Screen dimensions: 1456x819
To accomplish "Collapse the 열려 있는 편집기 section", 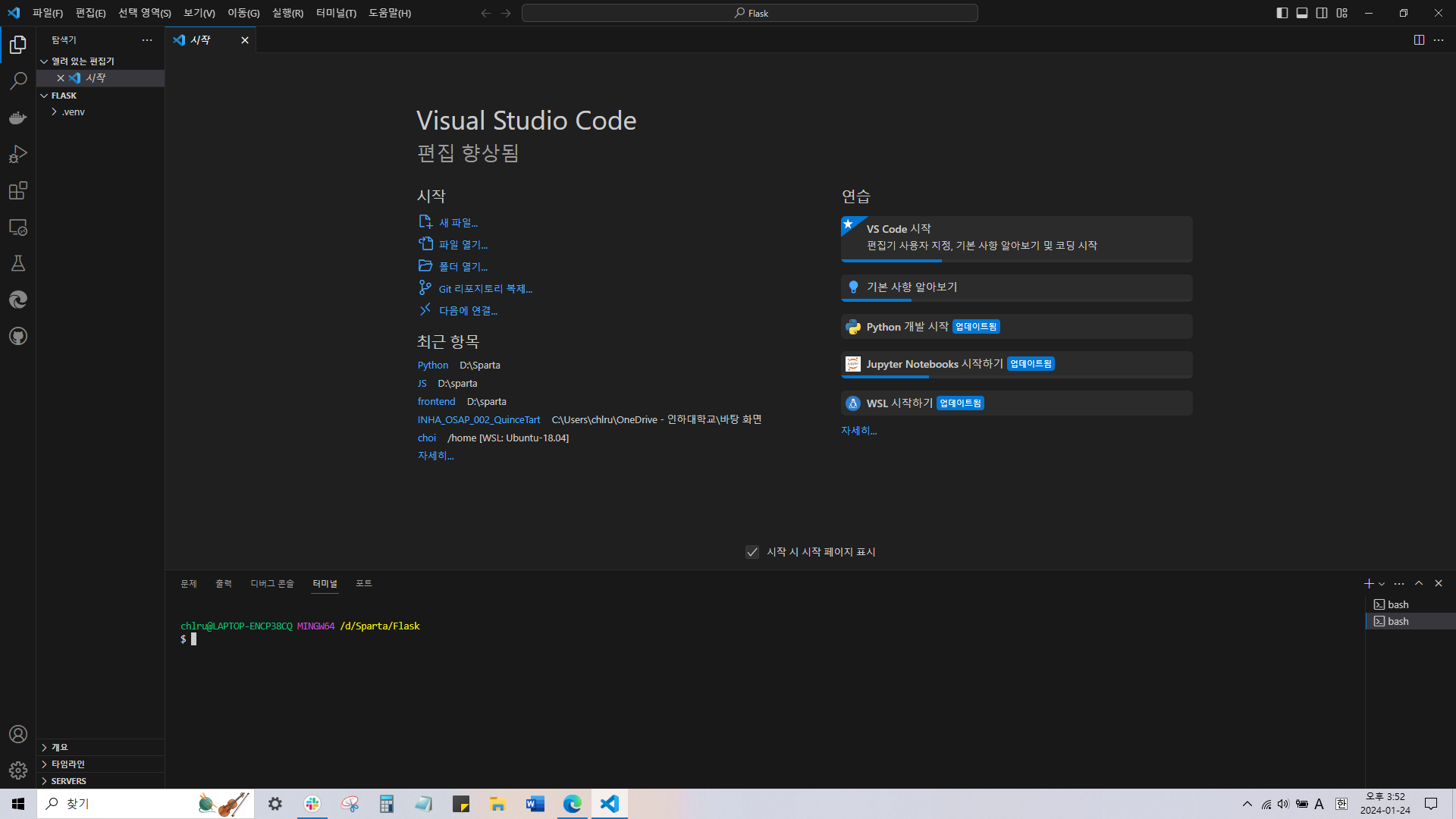I will (101, 61).
